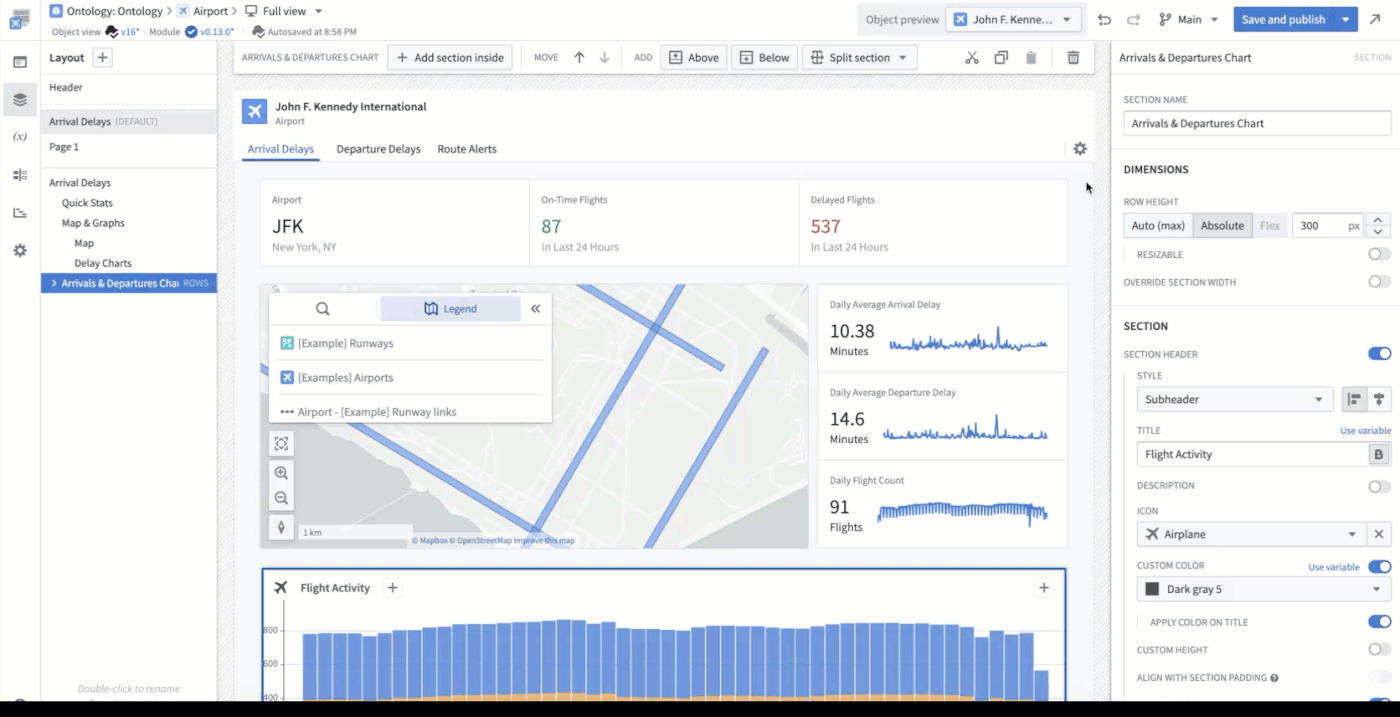Open the Subheader style dropdown

click(1235, 399)
